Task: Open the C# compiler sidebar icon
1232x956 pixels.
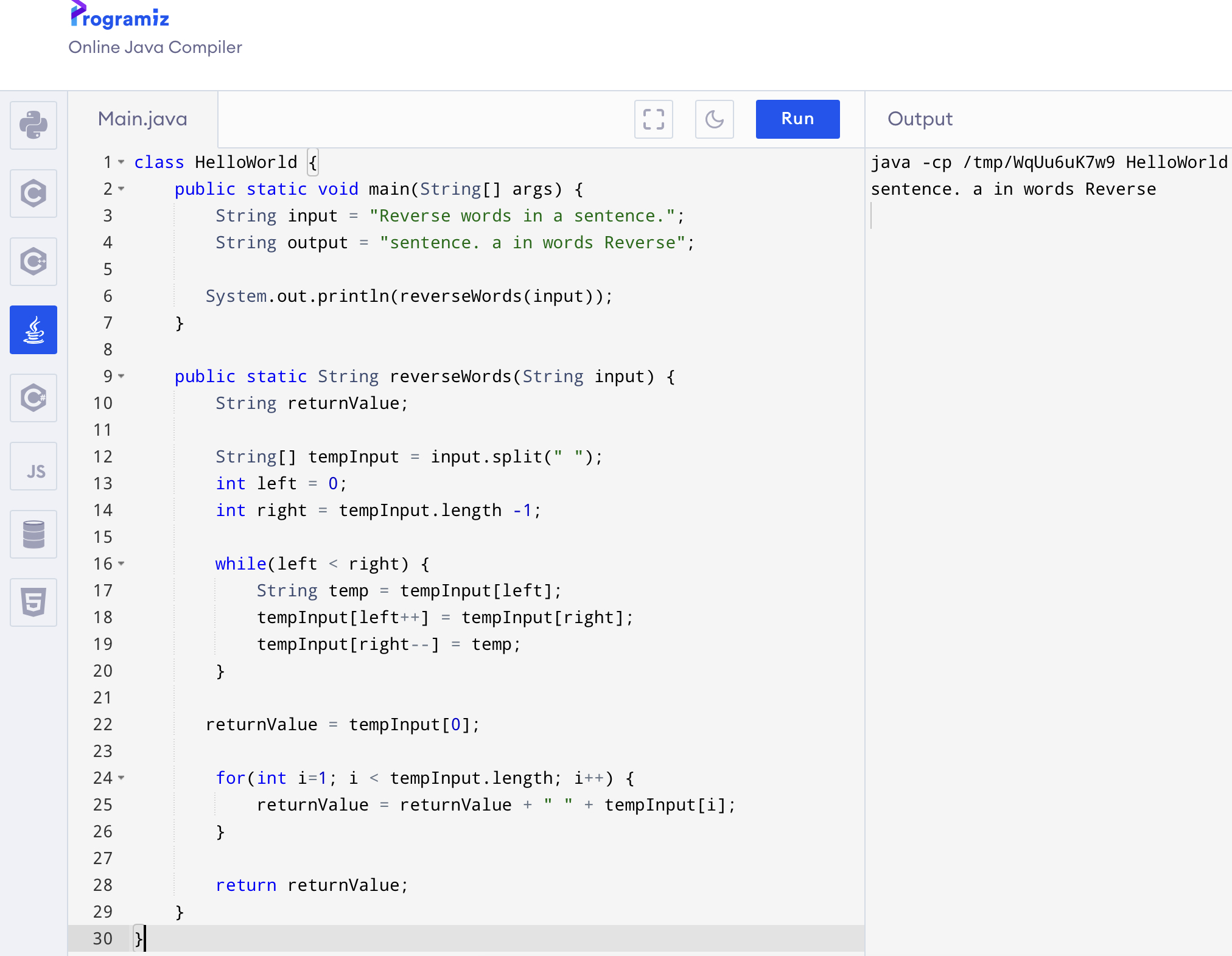Action: coord(33,398)
